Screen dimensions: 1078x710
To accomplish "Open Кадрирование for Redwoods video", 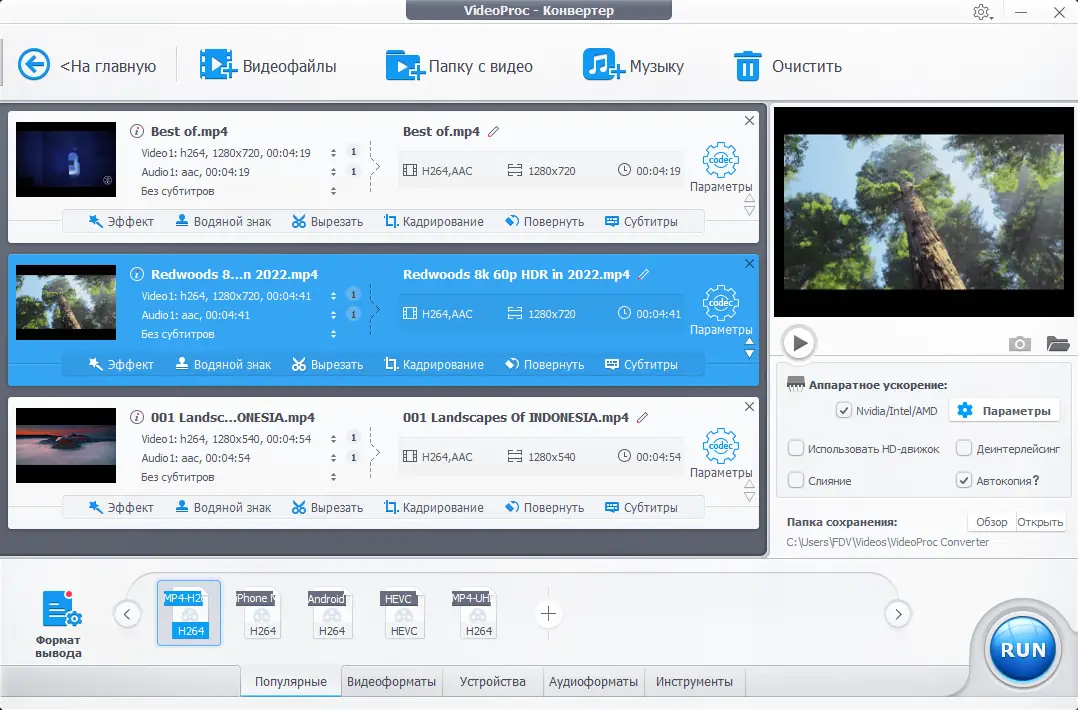I will (434, 364).
